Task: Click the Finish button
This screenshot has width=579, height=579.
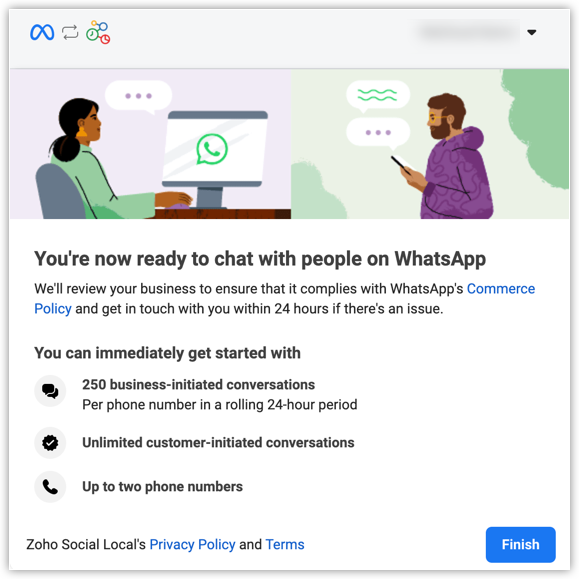Action: (x=521, y=545)
